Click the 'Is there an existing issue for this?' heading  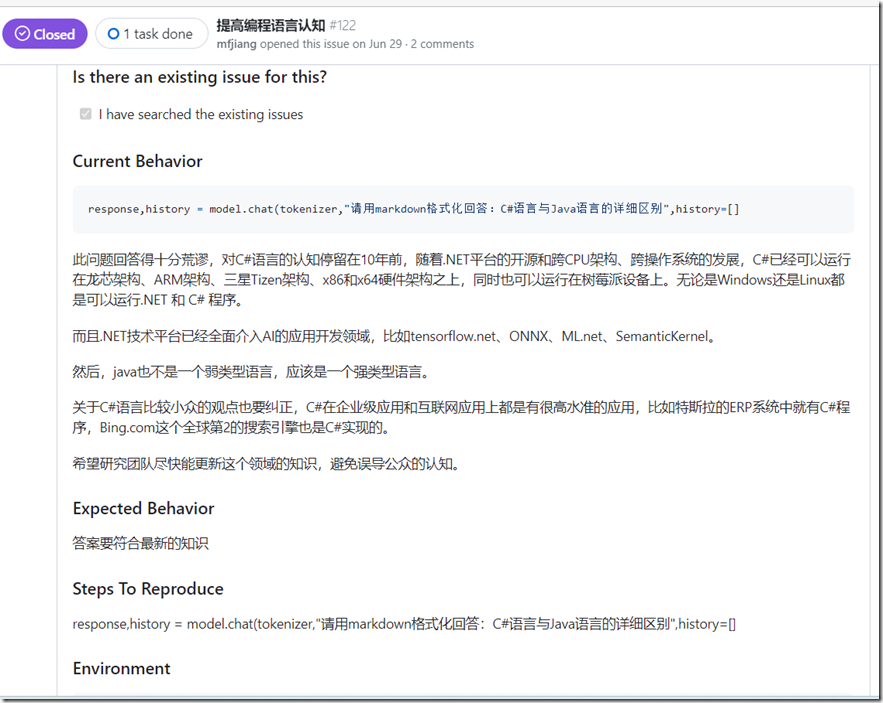click(x=200, y=77)
